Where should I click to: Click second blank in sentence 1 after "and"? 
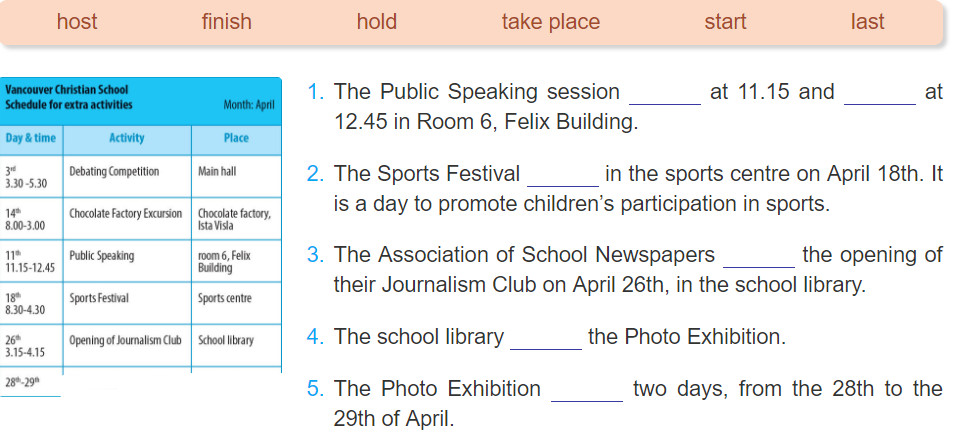click(880, 95)
